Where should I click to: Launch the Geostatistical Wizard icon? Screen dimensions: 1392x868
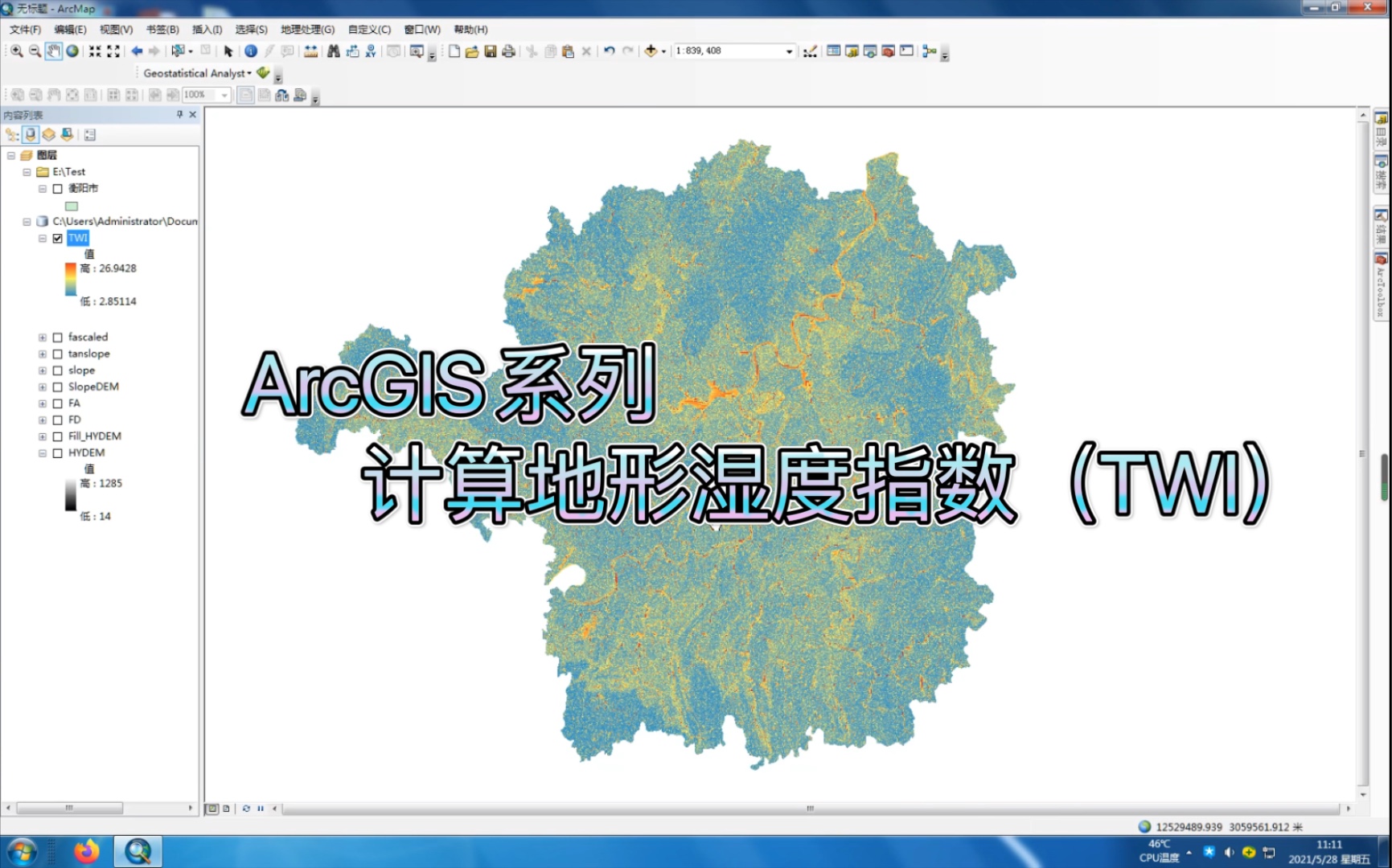point(263,72)
